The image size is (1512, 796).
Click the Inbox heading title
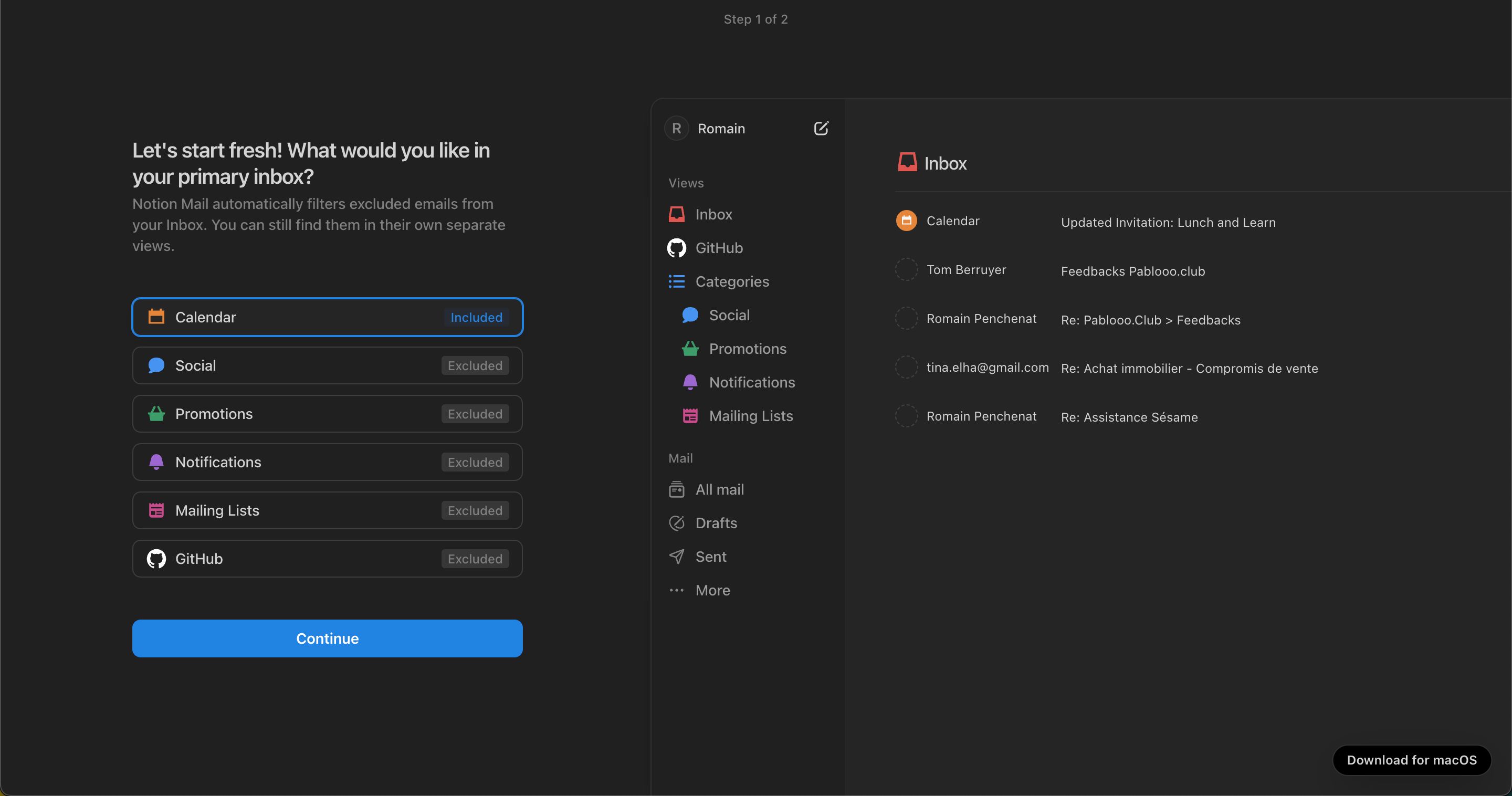[945, 163]
